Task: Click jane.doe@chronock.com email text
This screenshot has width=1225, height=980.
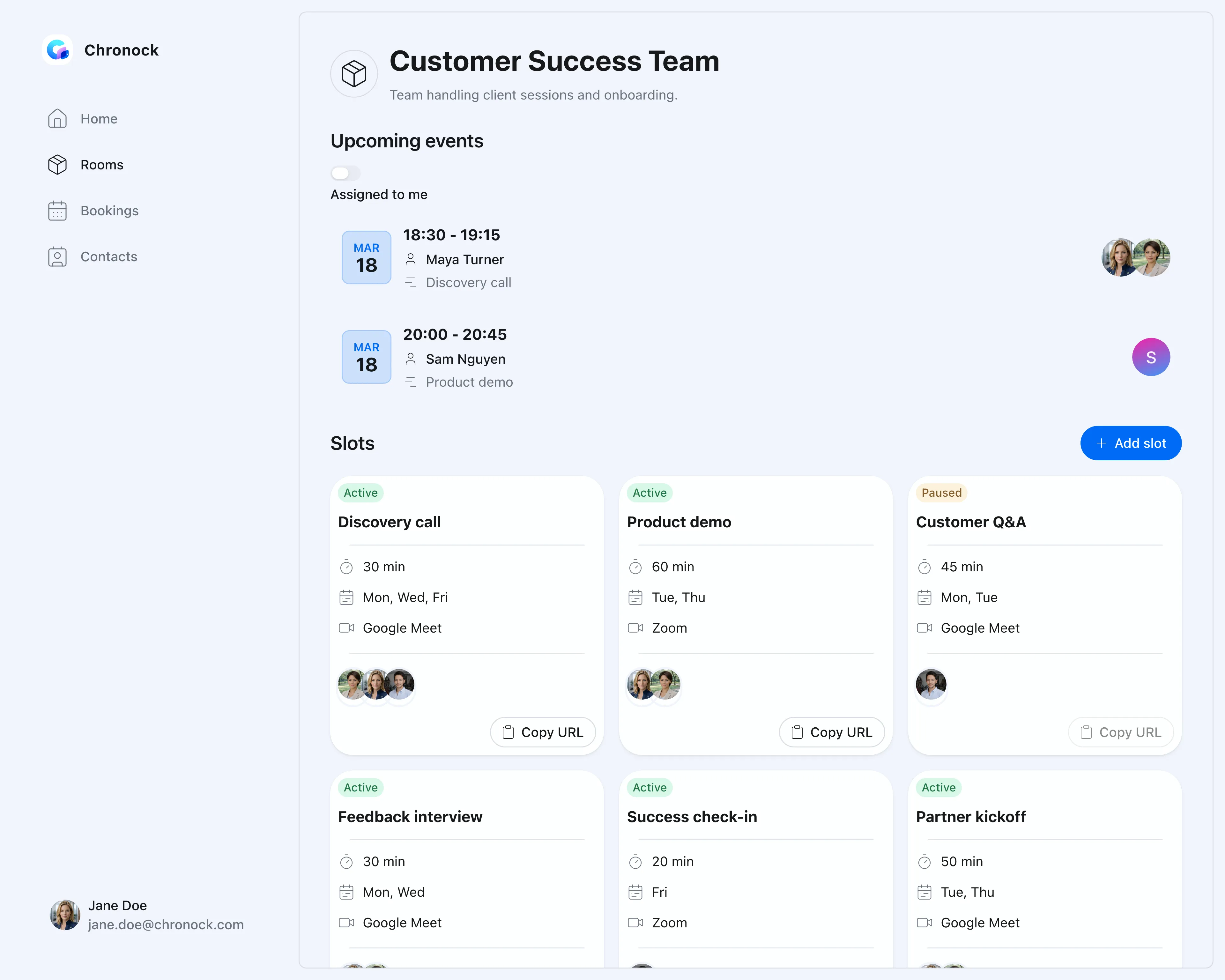Action: click(166, 925)
